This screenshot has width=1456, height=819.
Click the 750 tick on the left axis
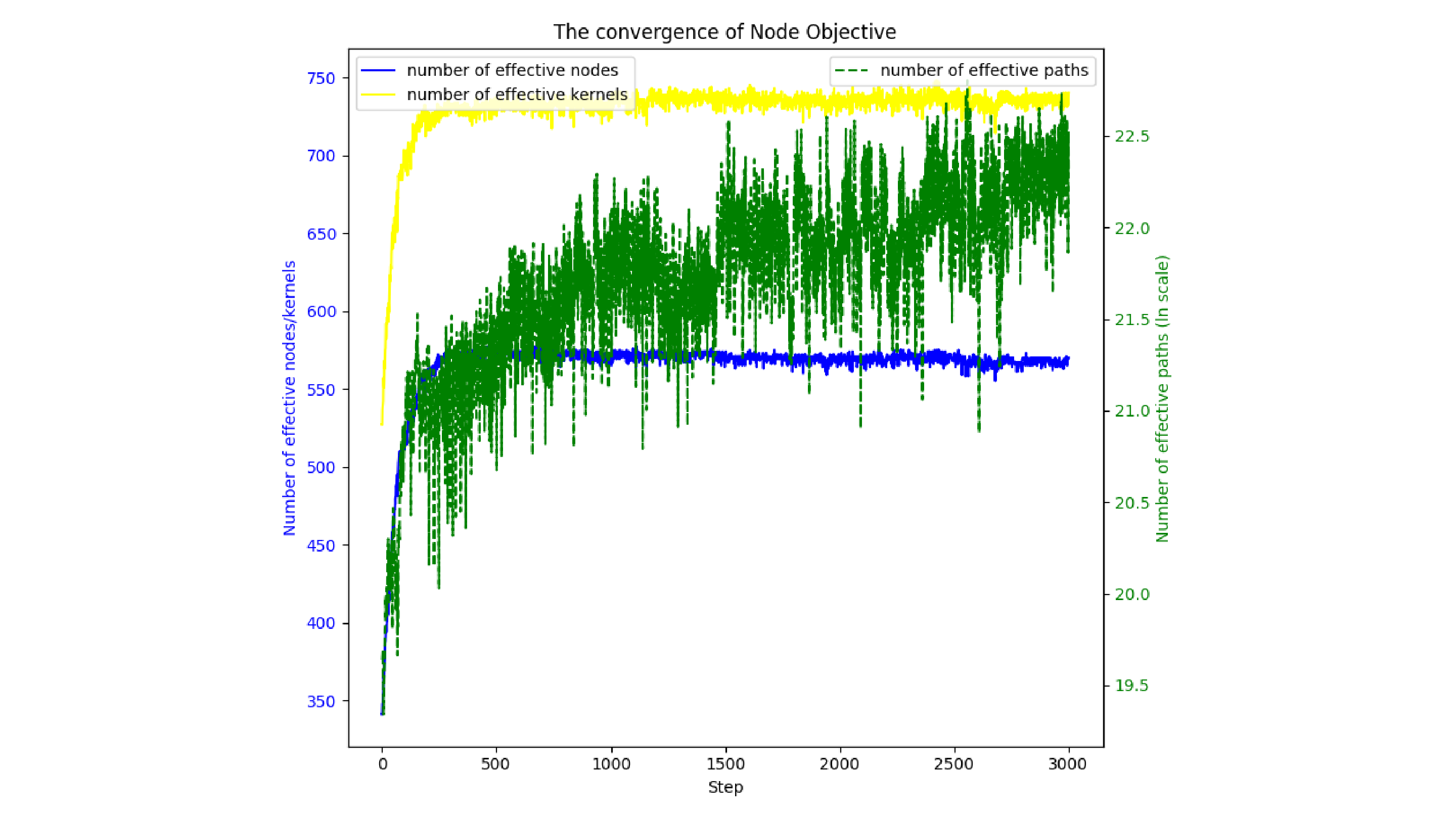point(321,78)
